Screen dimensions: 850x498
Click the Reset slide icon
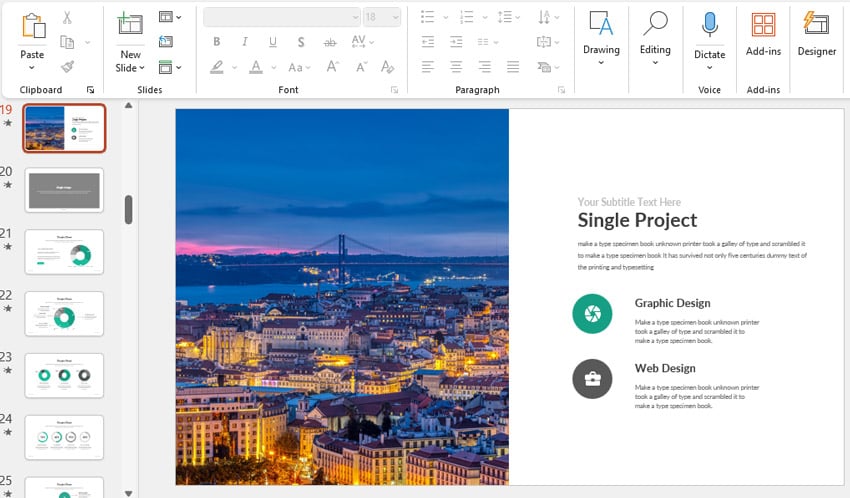(x=165, y=42)
